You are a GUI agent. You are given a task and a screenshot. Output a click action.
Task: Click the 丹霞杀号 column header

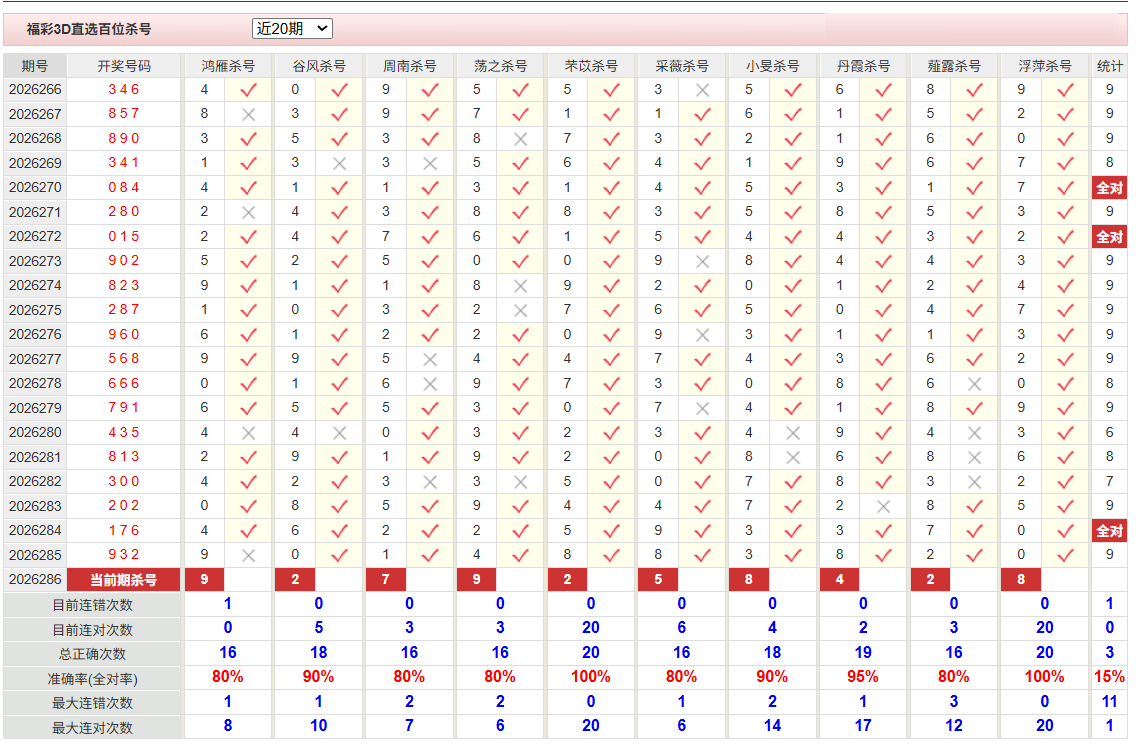click(x=863, y=66)
